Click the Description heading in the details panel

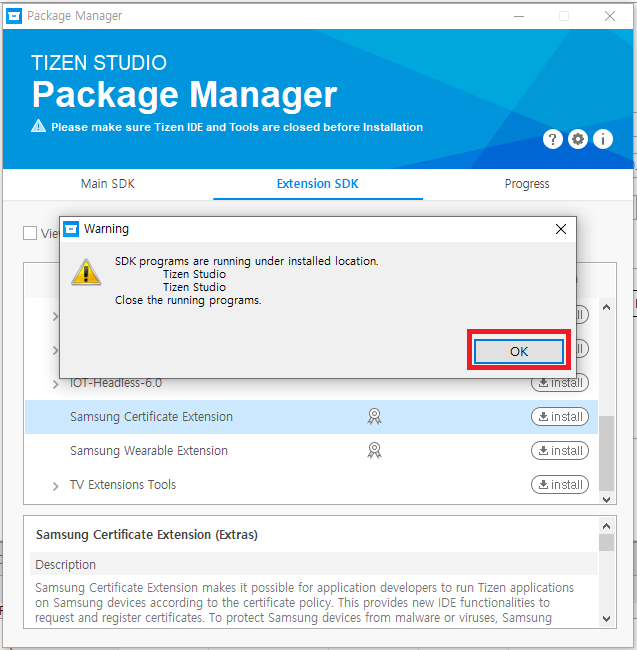pyautogui.click(x=65, y=565)
